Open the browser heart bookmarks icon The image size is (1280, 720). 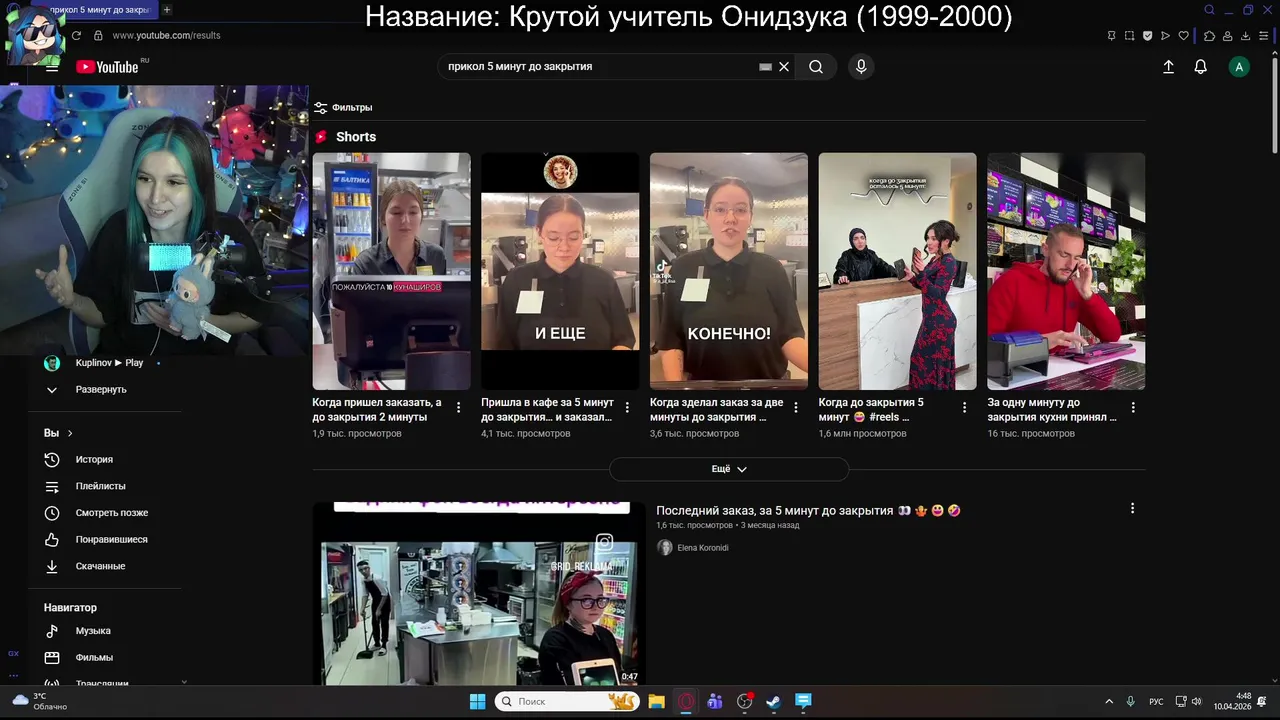(1183, 35)
